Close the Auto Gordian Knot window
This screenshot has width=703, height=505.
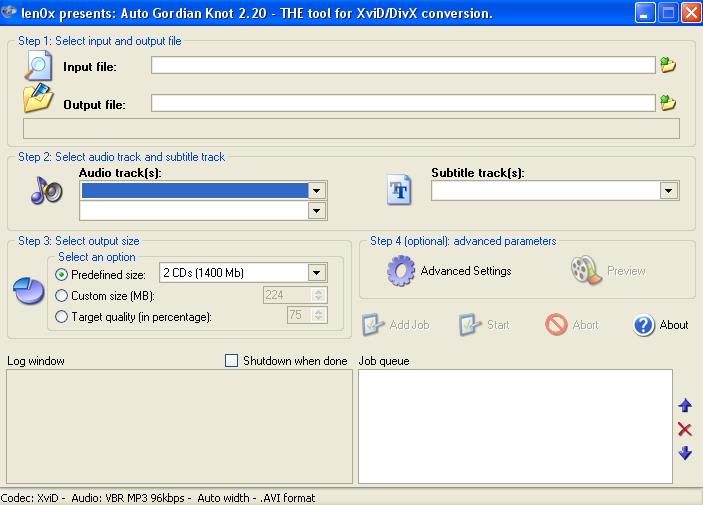tap(691, 13)
